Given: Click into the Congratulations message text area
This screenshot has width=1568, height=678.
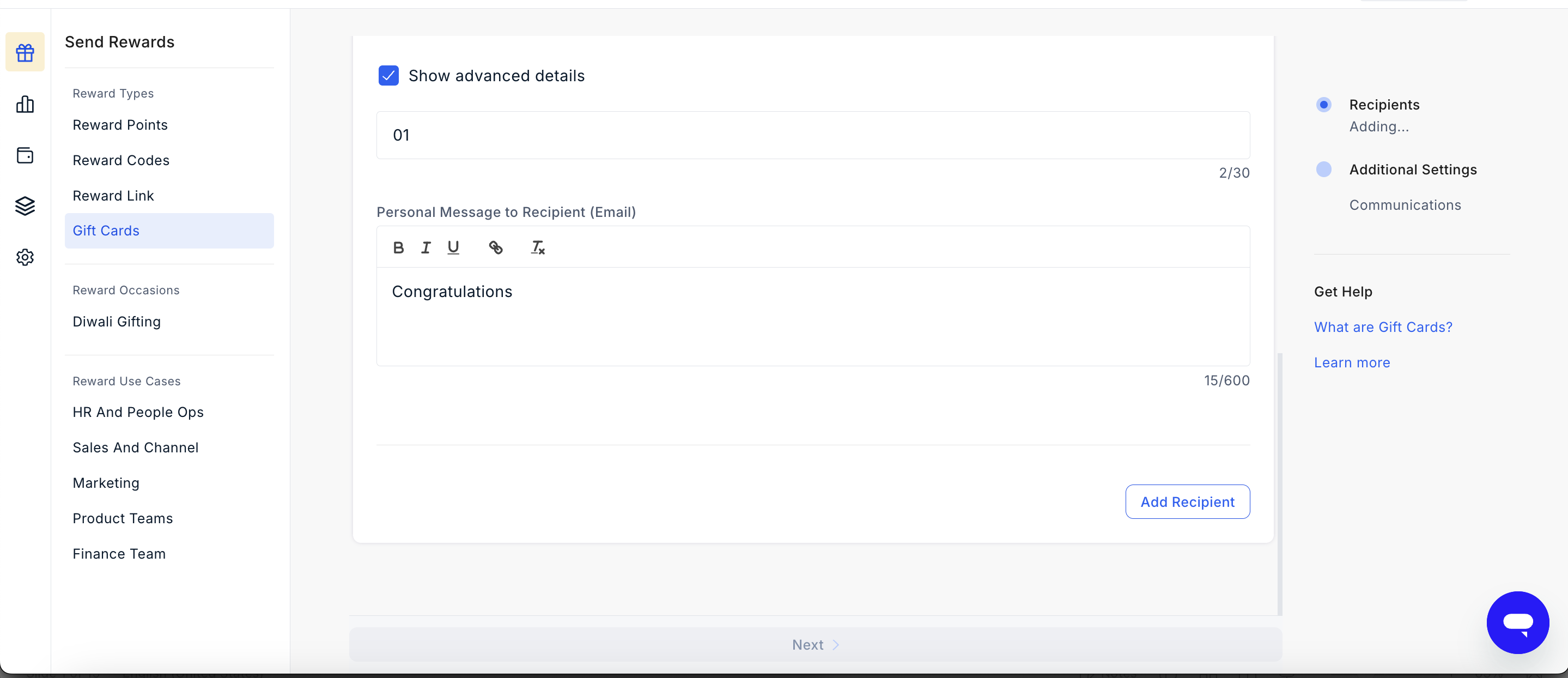Looking at the screenshot, I should pos(813,317).
